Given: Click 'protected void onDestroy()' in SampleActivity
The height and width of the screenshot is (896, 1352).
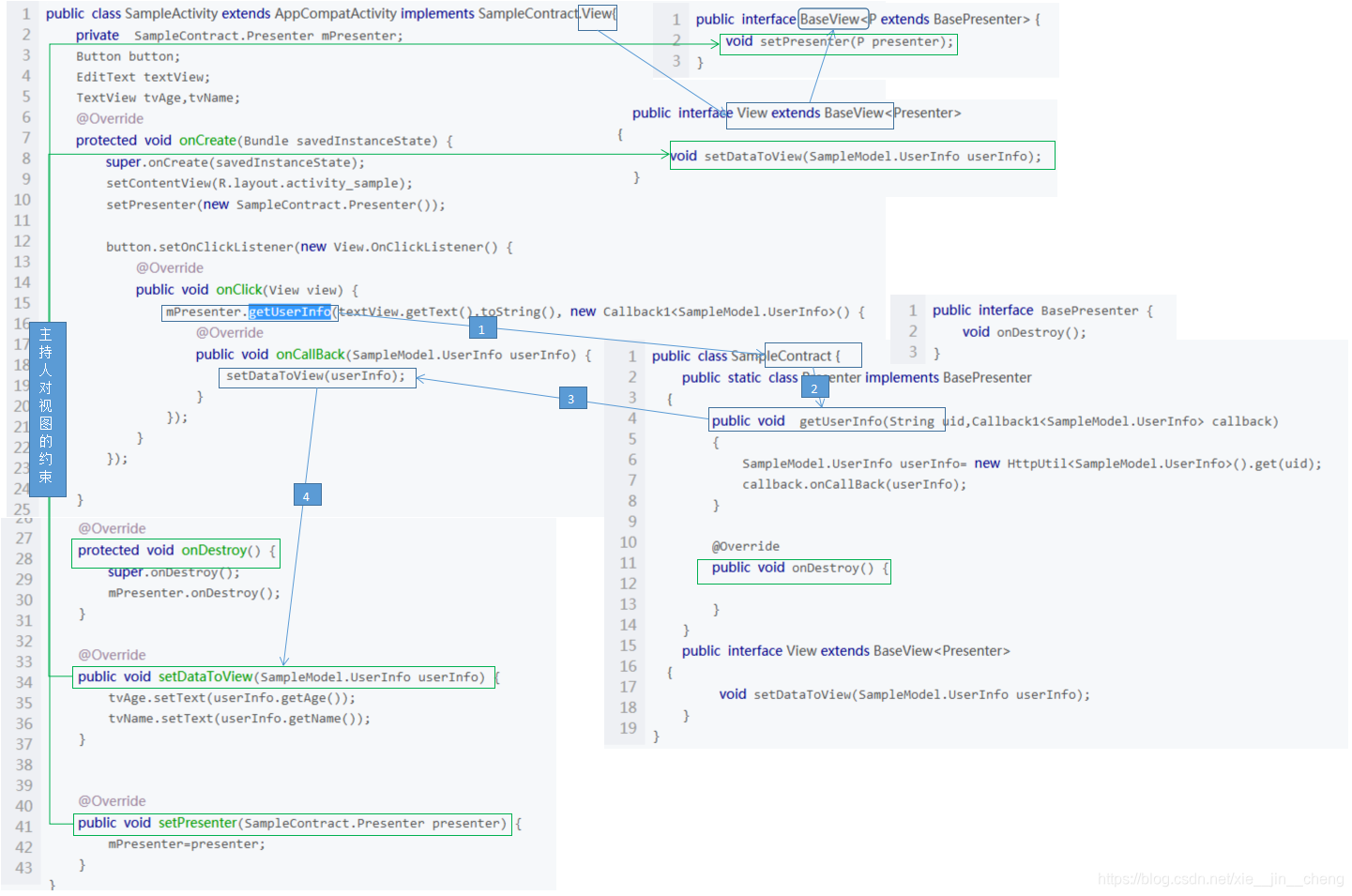Looking at the screenshot, I should click(176, 551).
